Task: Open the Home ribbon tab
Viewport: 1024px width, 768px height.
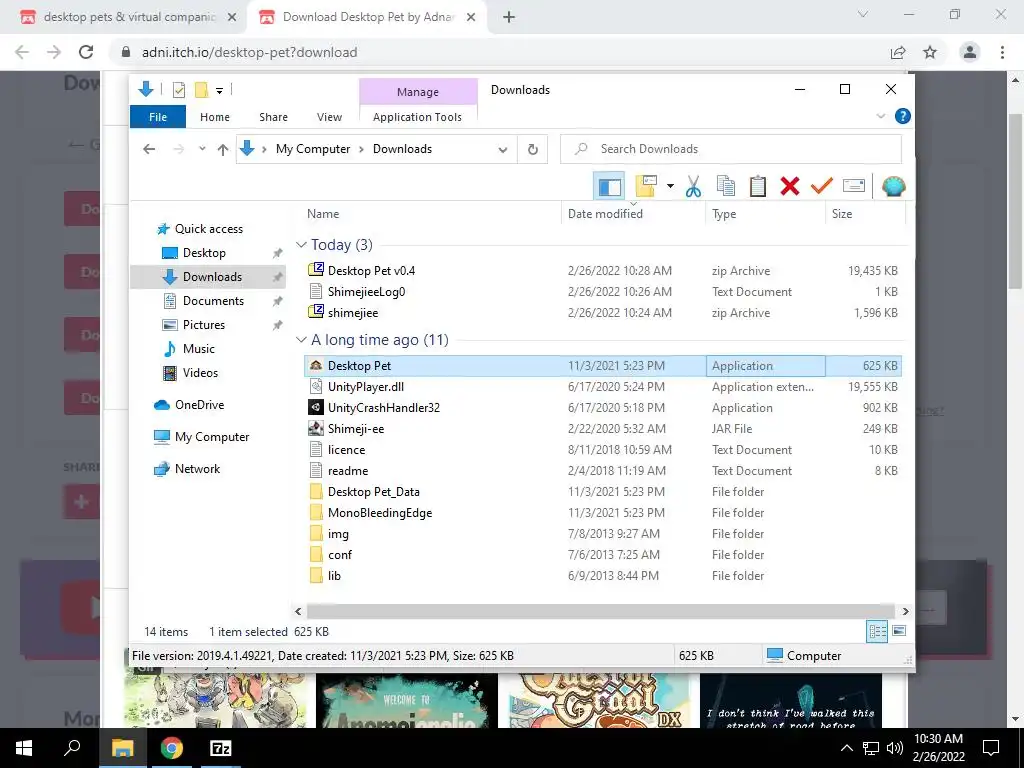Action: point(215,117)
